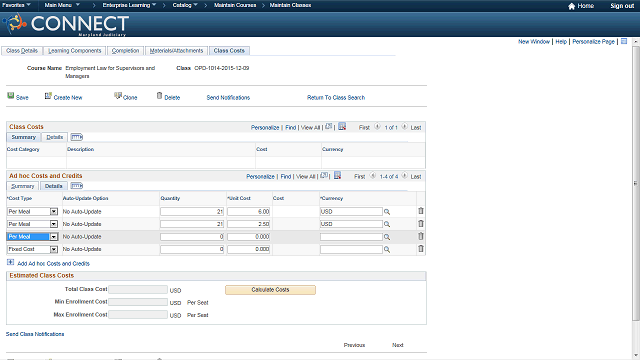The height and width of the screenshot is (360, 640).
Task: Open currency lookup for the Fixed Cost row
Action: 387,249
